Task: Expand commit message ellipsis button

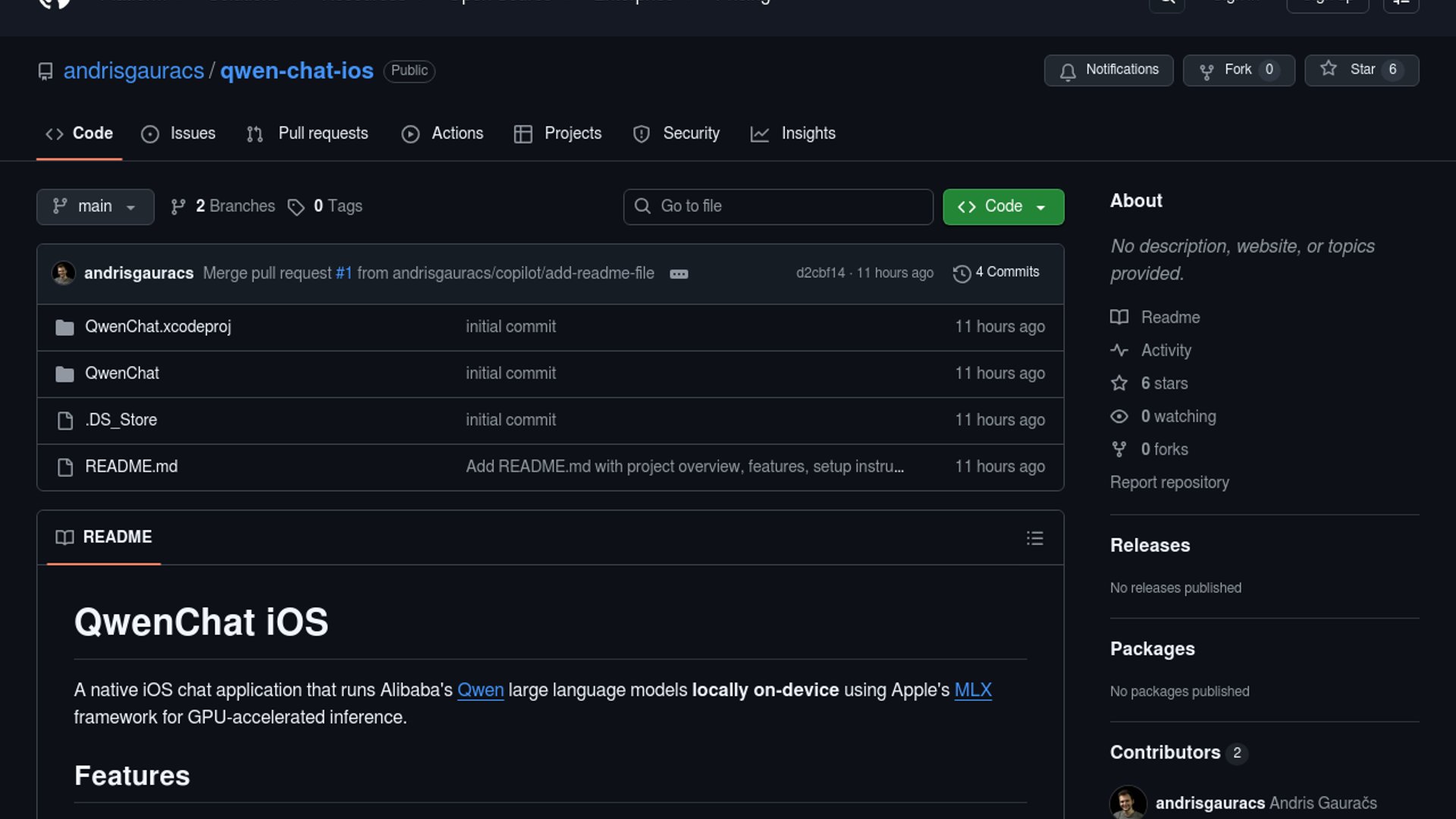Action: point(679,274)
